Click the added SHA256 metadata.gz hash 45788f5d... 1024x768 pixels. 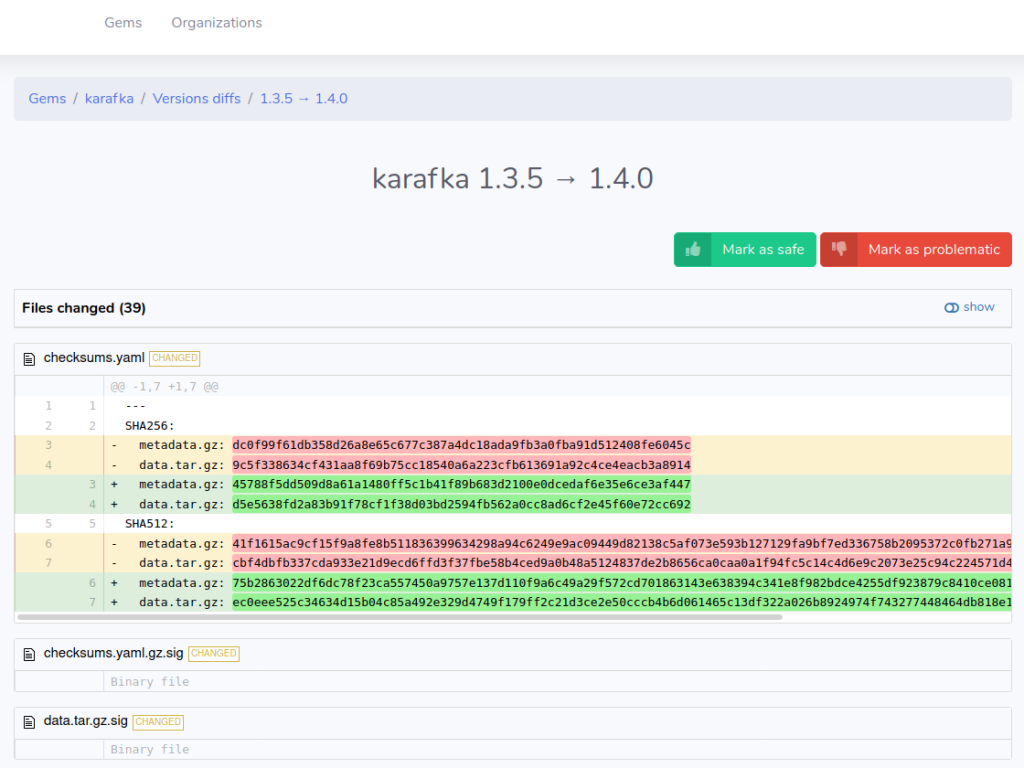tap(461, 485)
